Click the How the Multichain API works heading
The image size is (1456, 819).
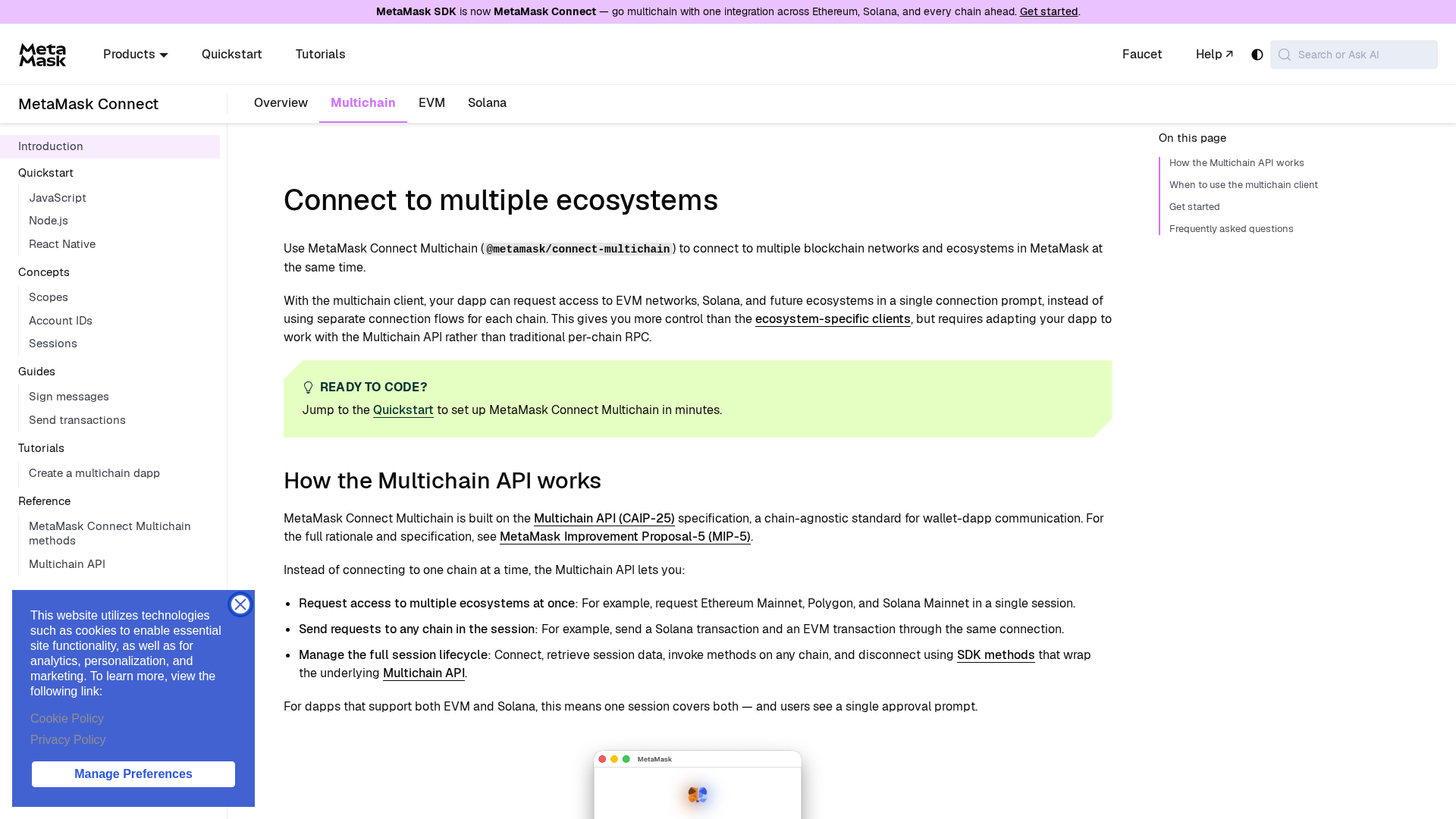tap(442, 481)
